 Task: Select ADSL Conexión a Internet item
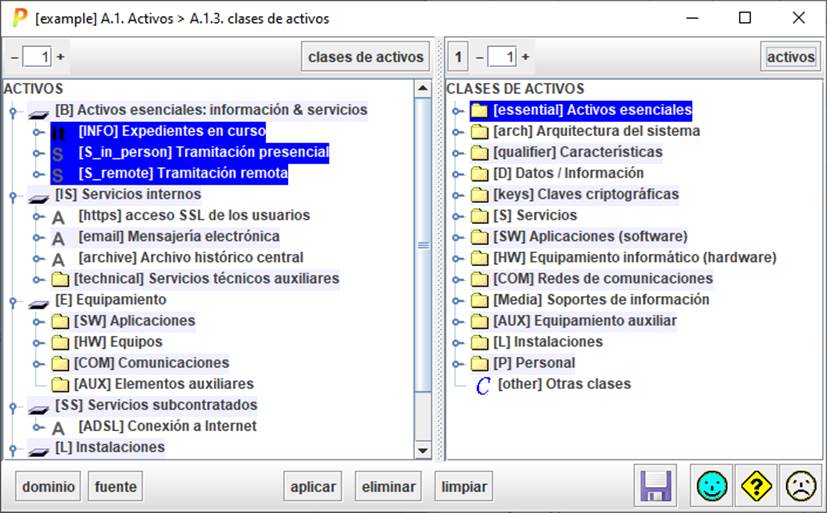point(167,426)
